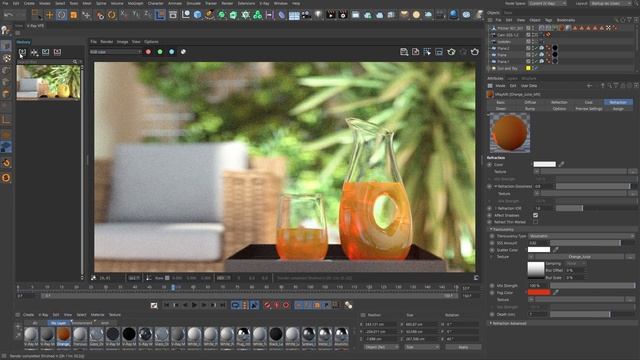
Task: Click the blue sphere toolbar icon
Action: [x=453, y=15]
